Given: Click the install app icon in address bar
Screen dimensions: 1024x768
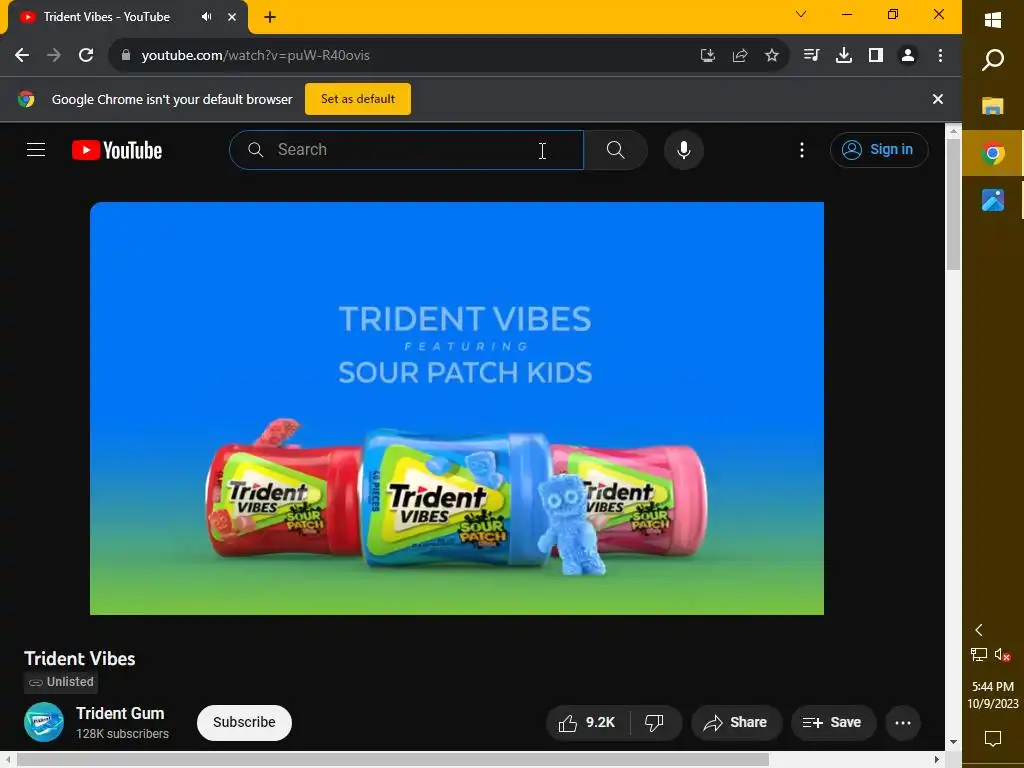Looking at the screenshot, I should click(x=708, y=56).
